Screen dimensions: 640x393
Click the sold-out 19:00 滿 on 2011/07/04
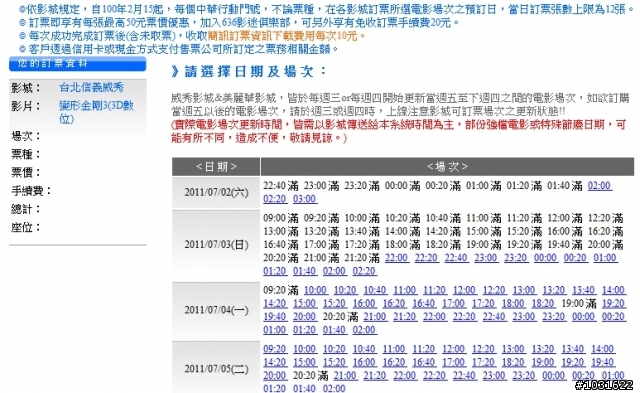tap(579, 304)
